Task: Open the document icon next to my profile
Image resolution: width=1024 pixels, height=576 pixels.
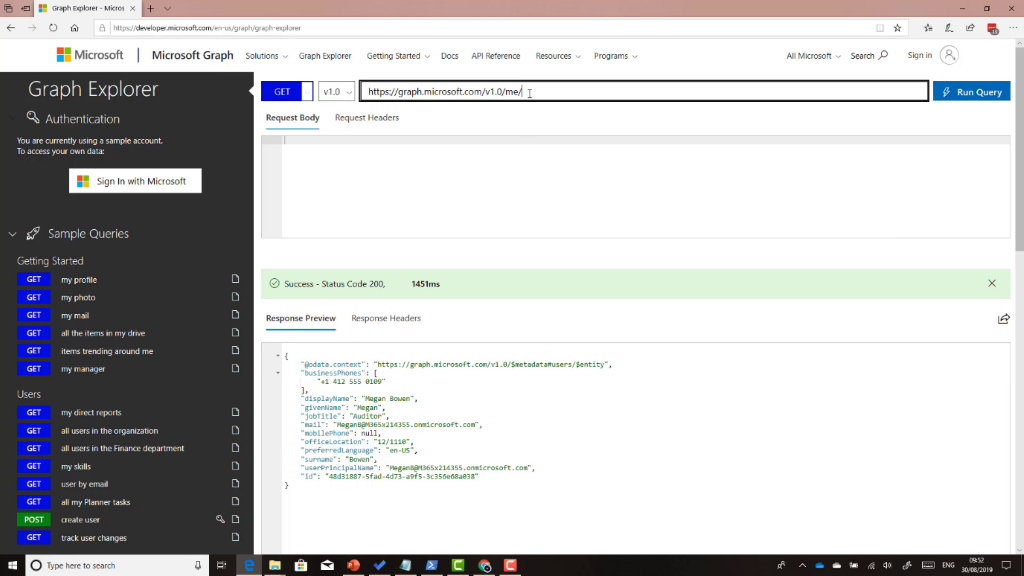Action: pyautogui.click(x=235, y=279)
